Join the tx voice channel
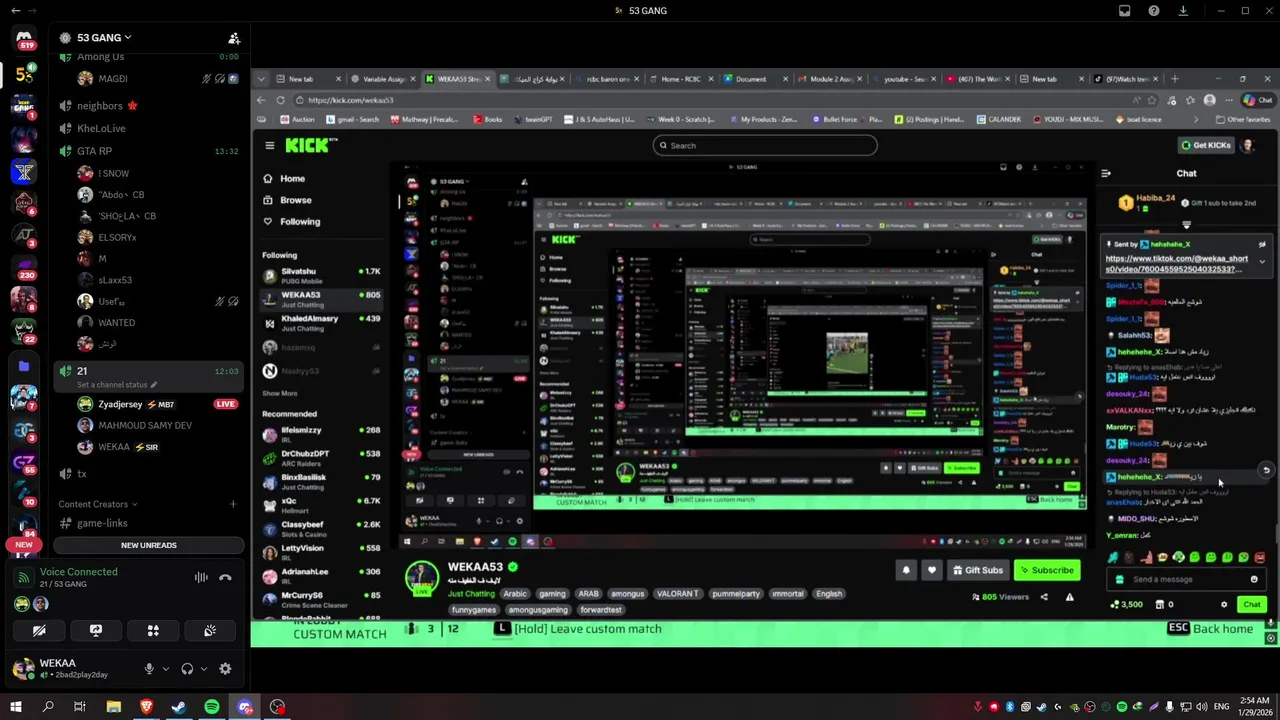 point(148,474)
